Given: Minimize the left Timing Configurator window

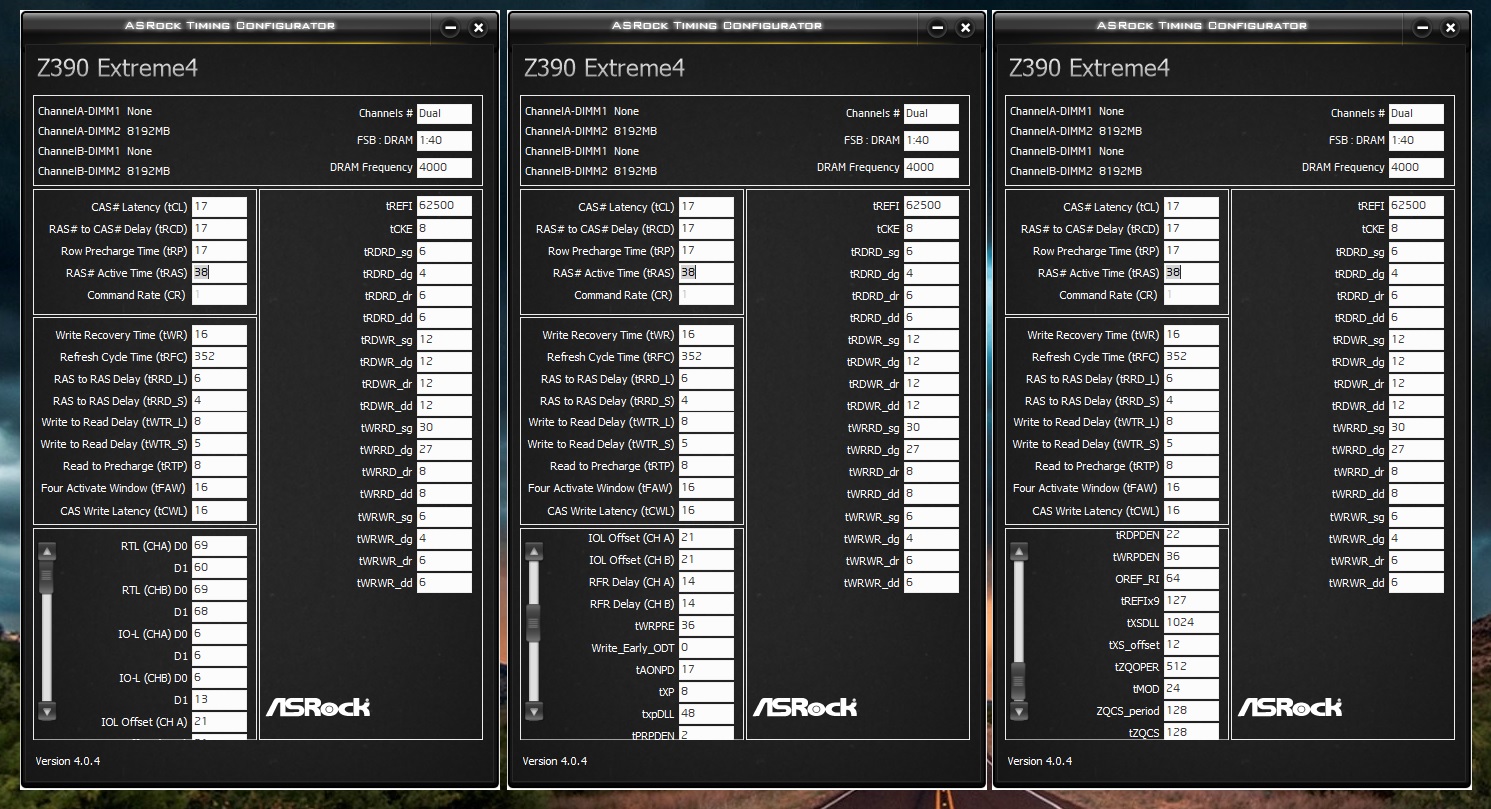Looking at the screenshot, I should [450, 28].
